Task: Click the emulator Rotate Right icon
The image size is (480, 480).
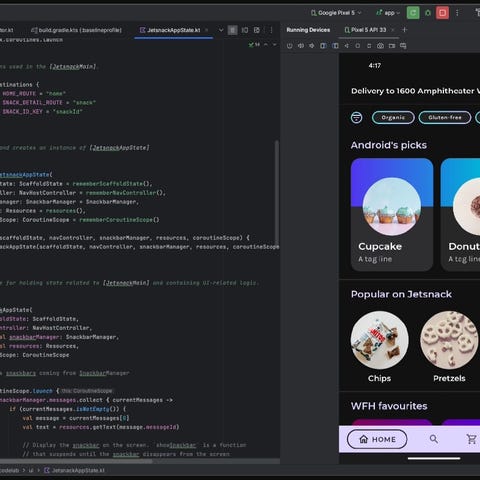Action: point(335,46)
